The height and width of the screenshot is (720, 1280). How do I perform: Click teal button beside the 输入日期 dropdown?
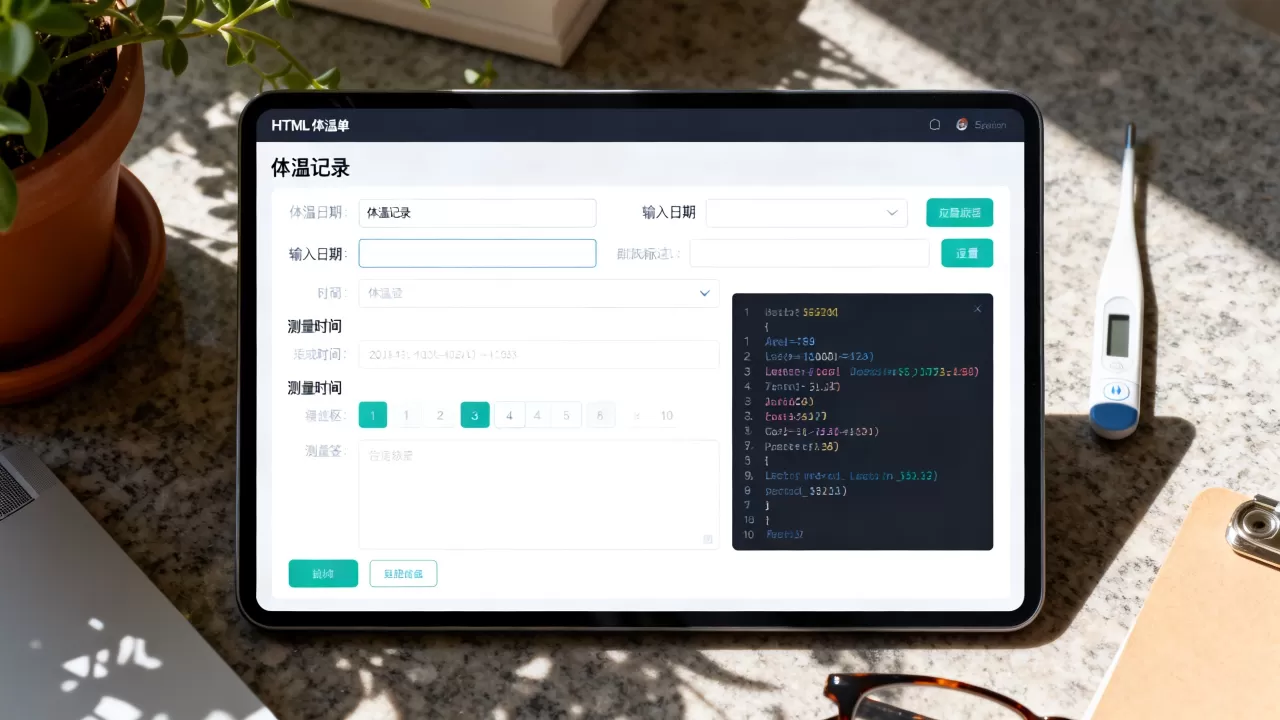click(959, 213)
